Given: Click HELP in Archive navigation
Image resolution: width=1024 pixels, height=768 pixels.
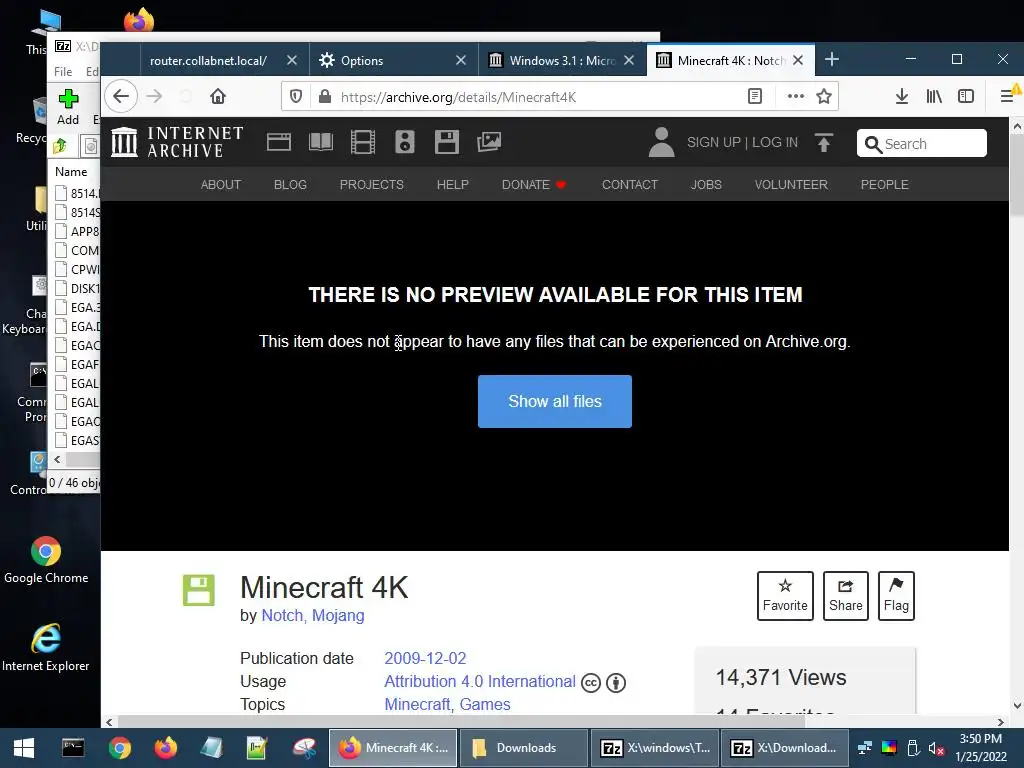Looking at the screenshot, I should click(x=453, y=185).
